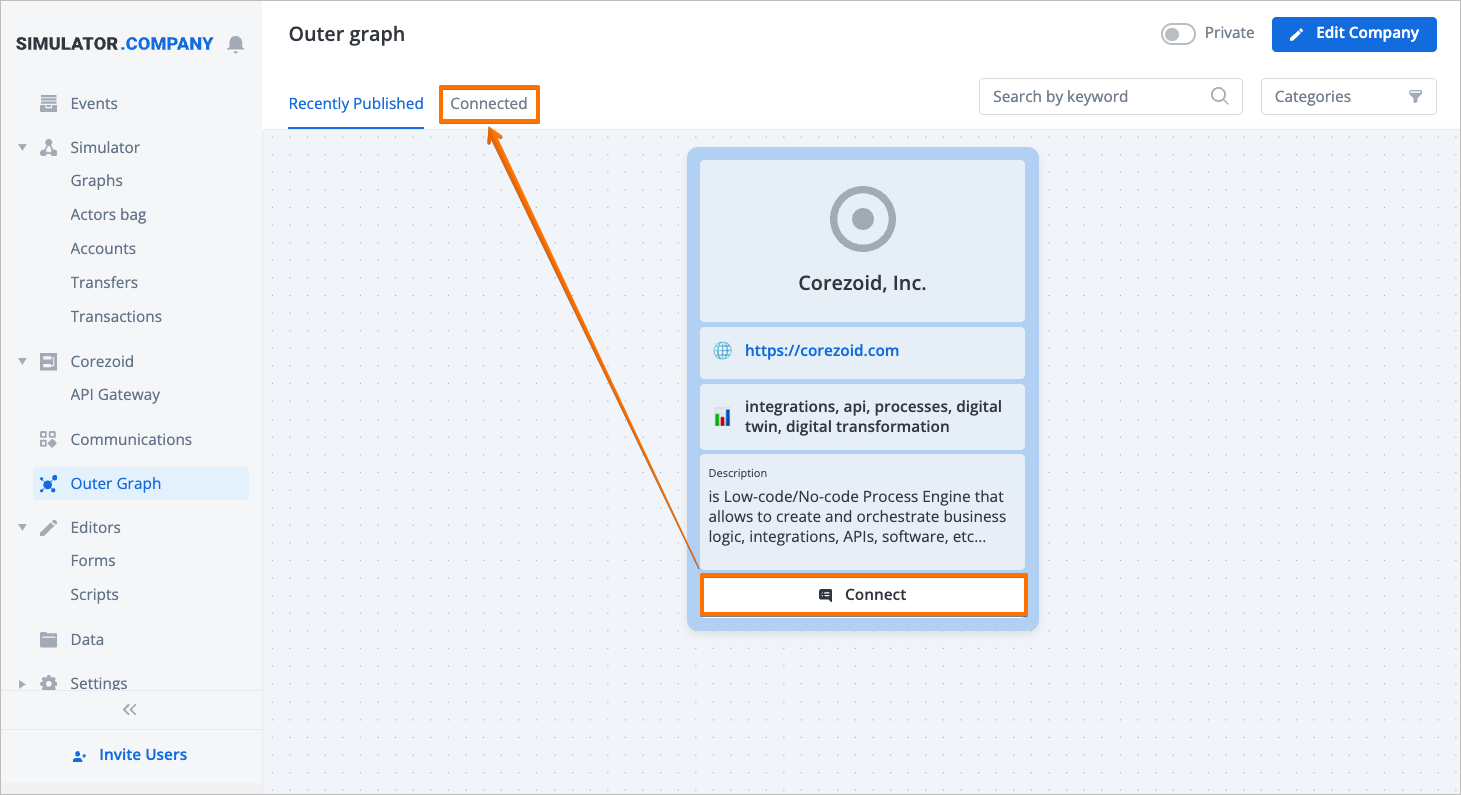Click the pencil icon in Edit Company
Image resolution: width=1461 pixels, height=795 pixels.
pos(1296,34)
